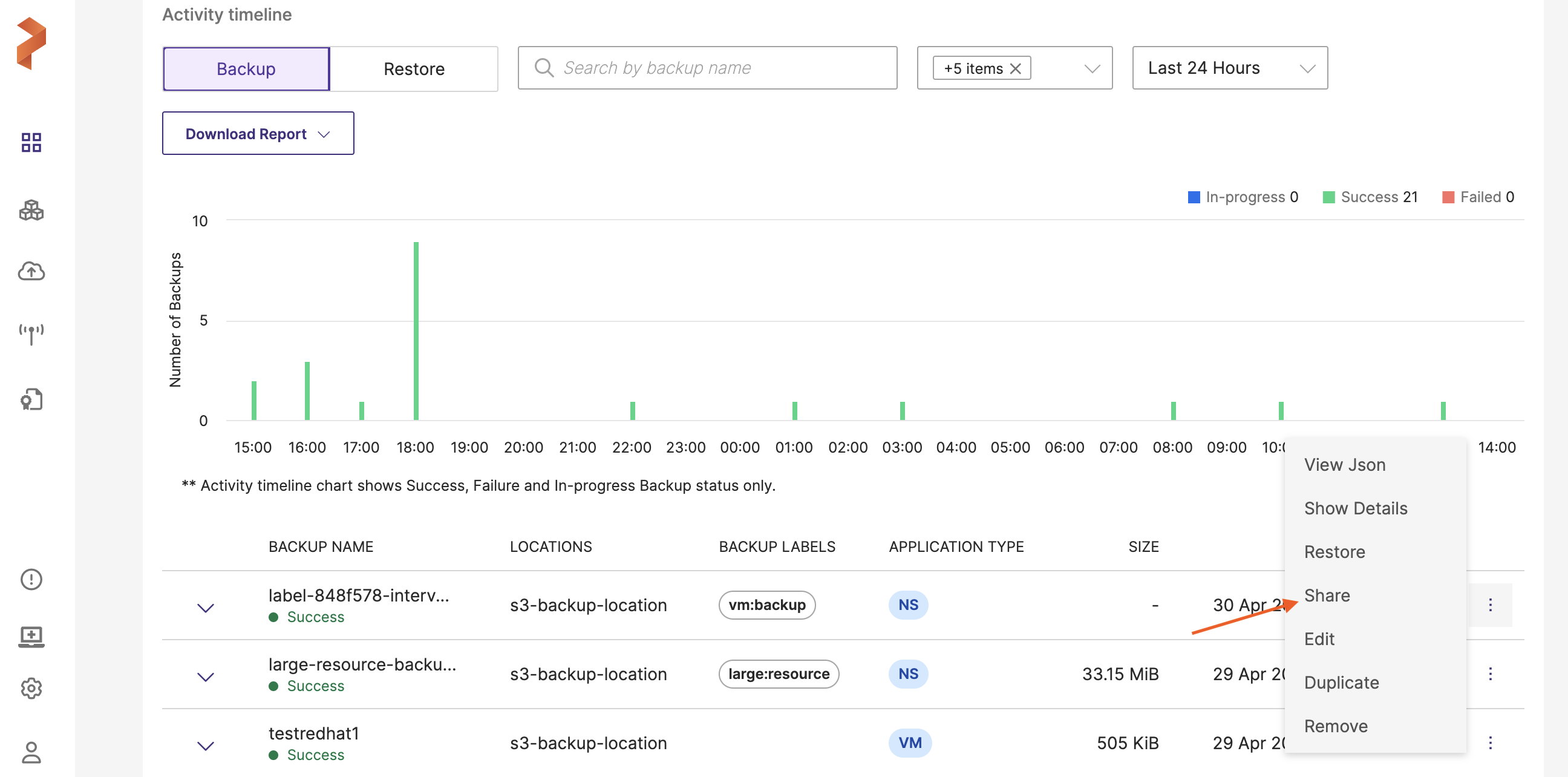This screenshot has height=777, width=1568.
Task: Toggle the In-progress legend in chart
Action: pyautogui.click(x=1243, y=197)
